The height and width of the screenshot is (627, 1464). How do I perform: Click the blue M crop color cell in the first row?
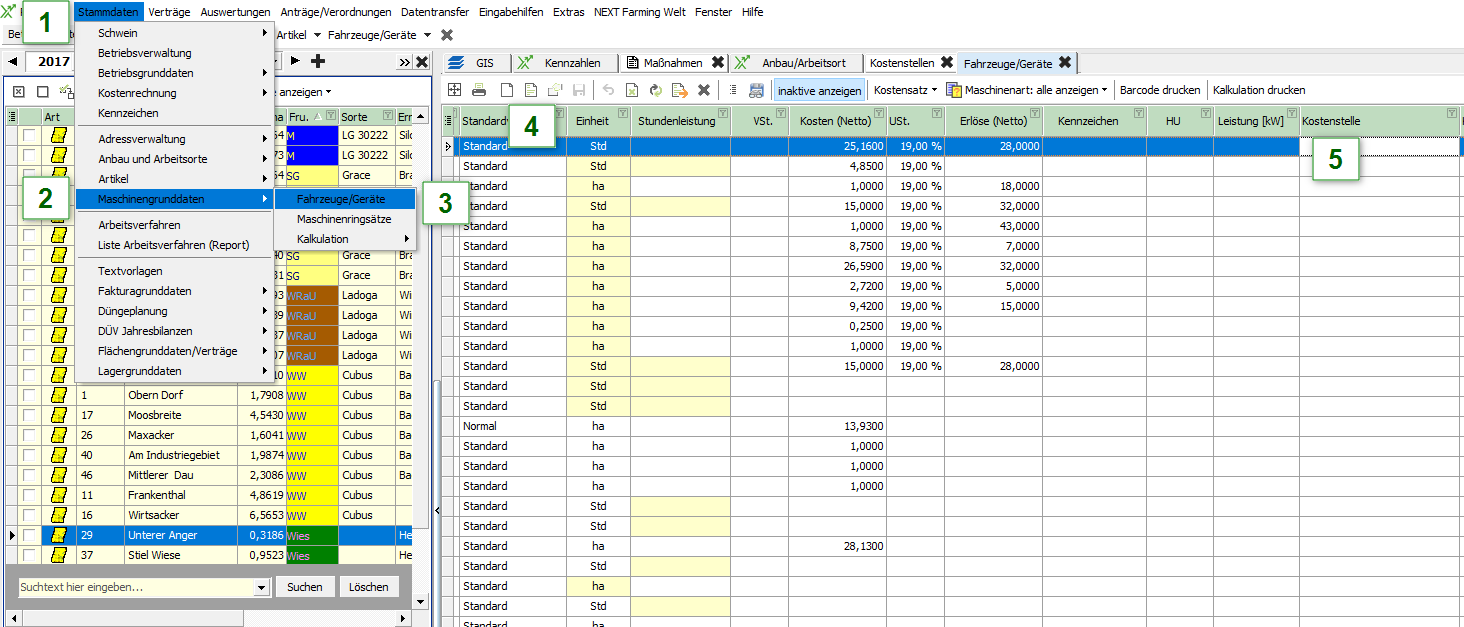click(x=312, y=135)
